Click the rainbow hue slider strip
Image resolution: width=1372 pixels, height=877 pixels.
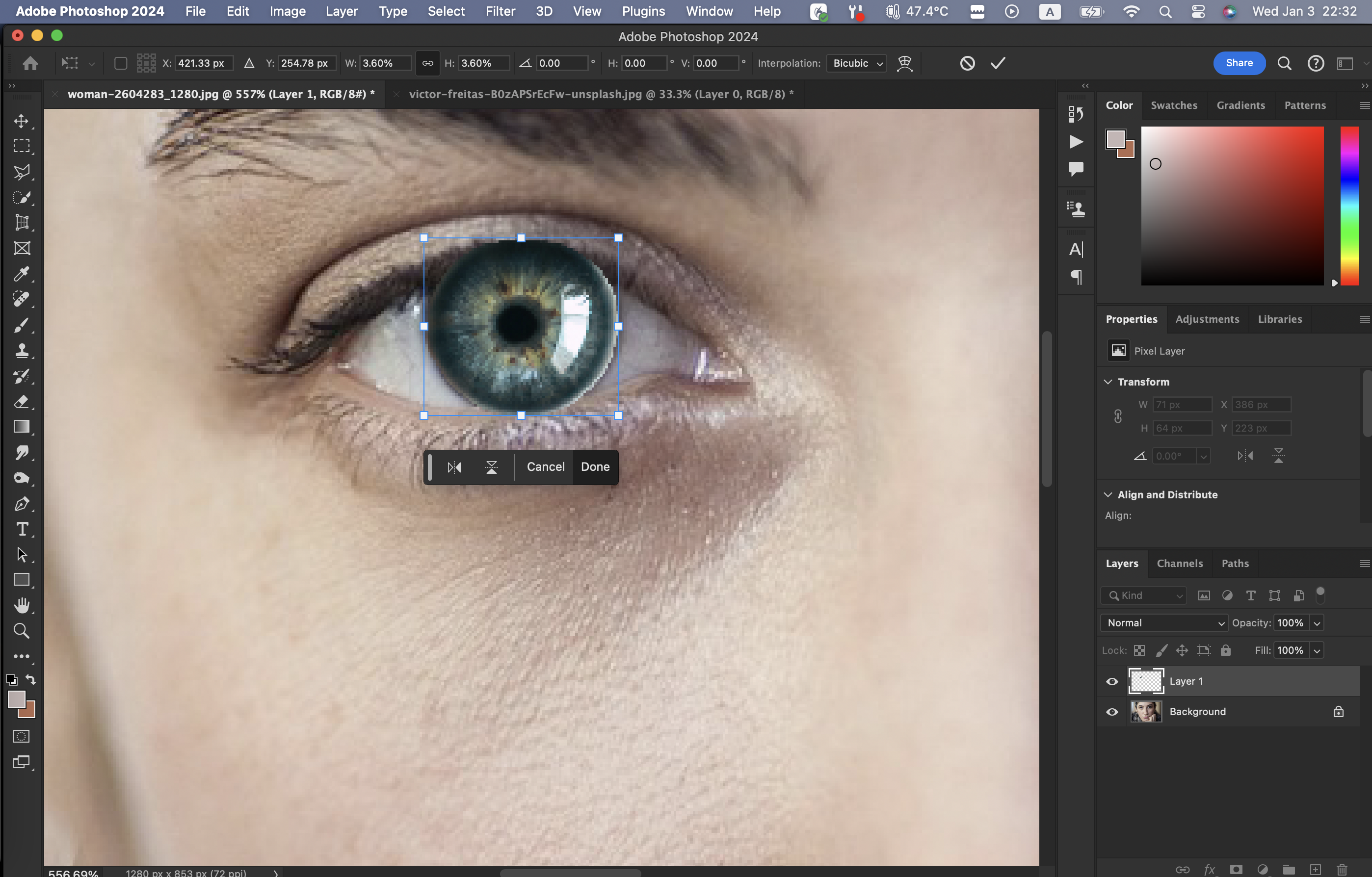tap(1349, 205)
